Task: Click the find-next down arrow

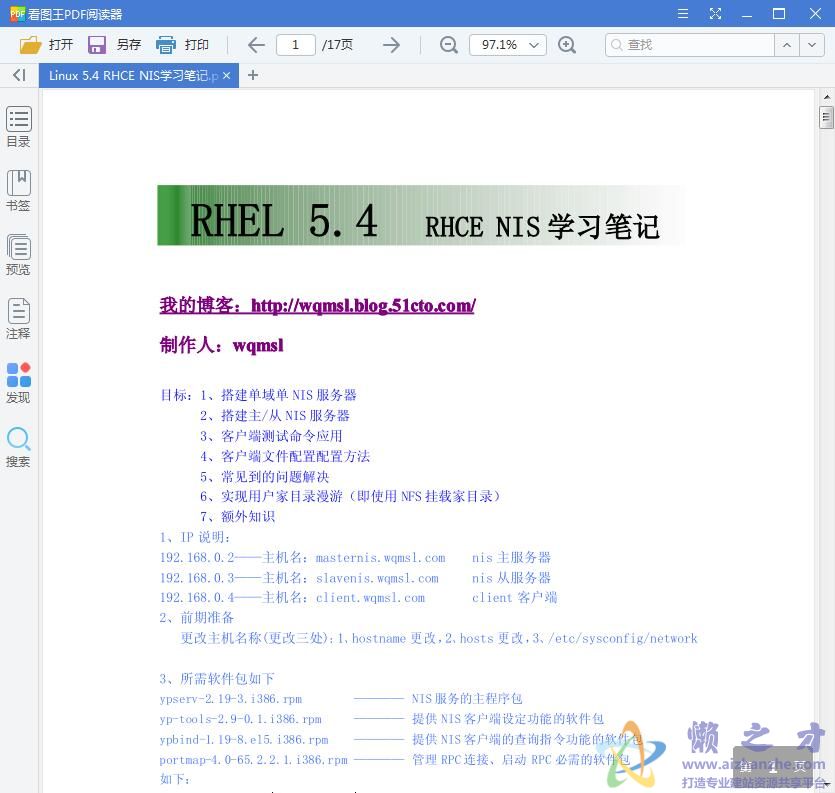Action: pyautogui.click(x=812, y=44)
